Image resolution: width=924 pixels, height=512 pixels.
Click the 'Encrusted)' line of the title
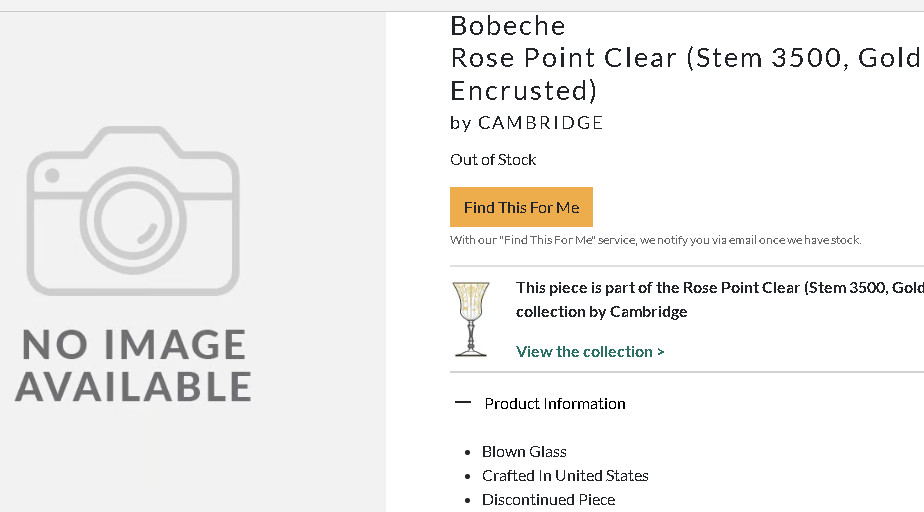pos(524,91)
